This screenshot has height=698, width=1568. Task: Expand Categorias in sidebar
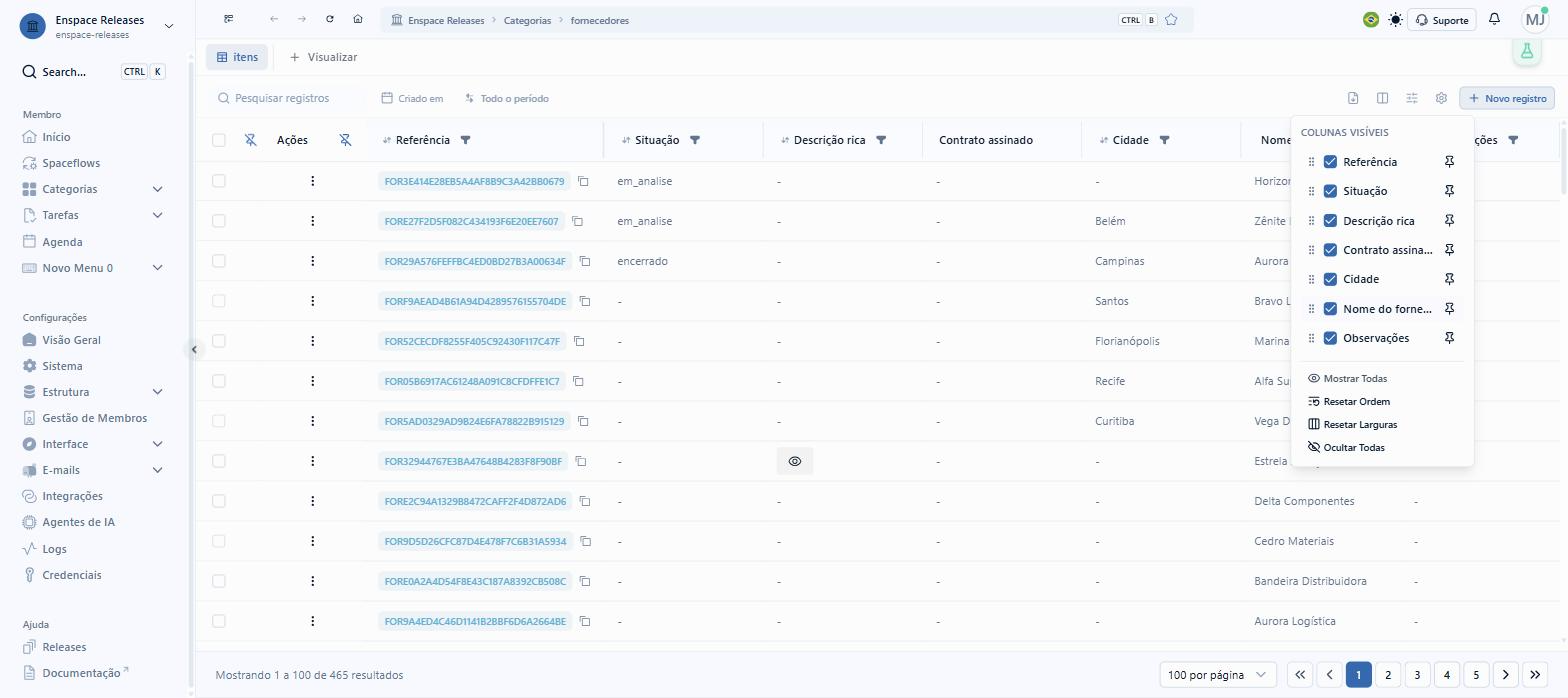coord(157,189)
